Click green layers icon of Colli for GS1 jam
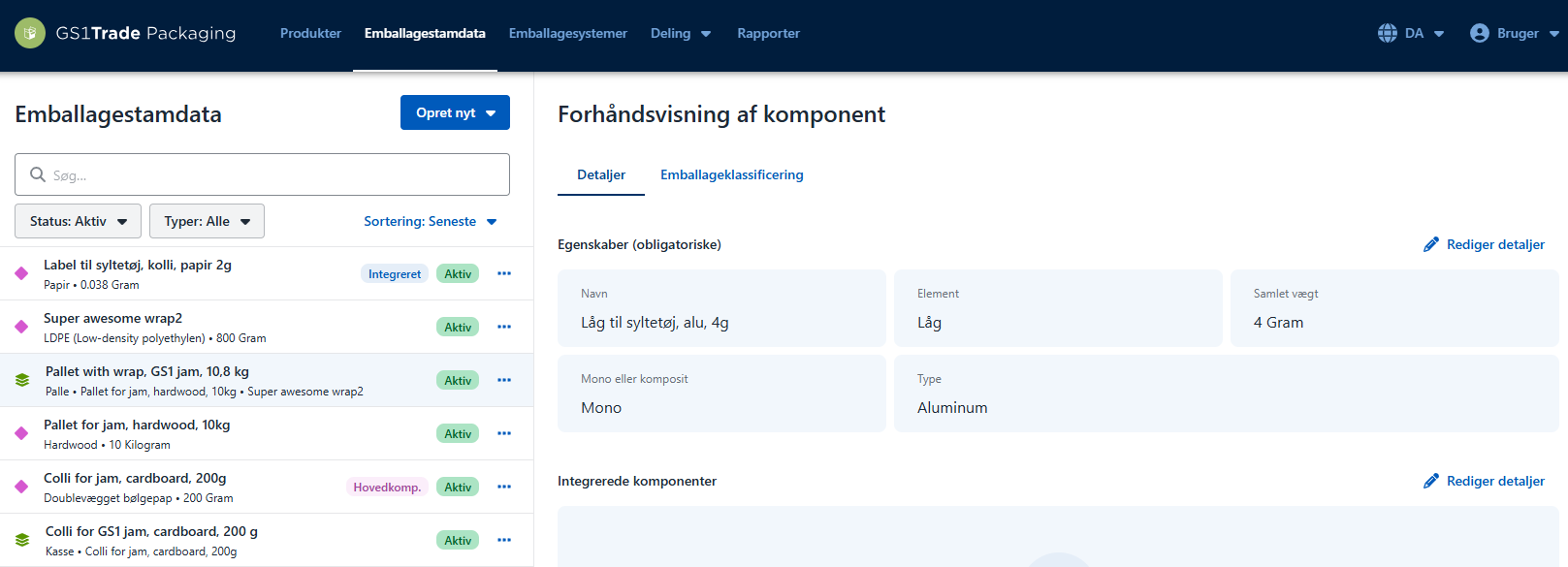 22,540
